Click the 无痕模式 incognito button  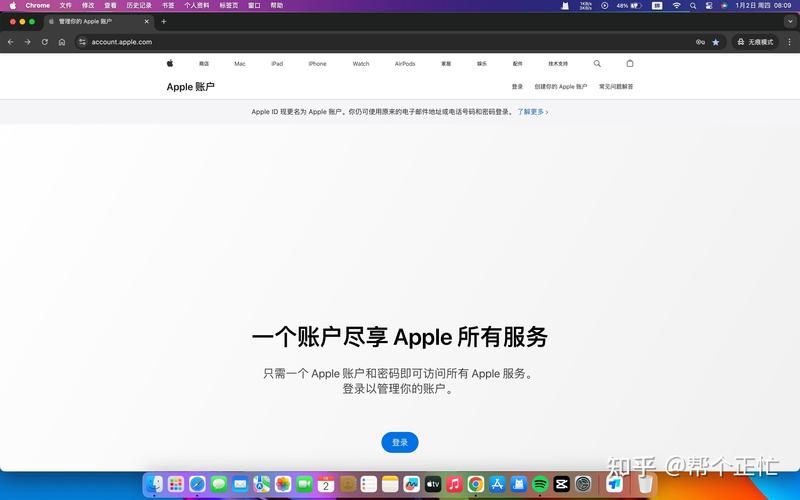tap(756, 42)
